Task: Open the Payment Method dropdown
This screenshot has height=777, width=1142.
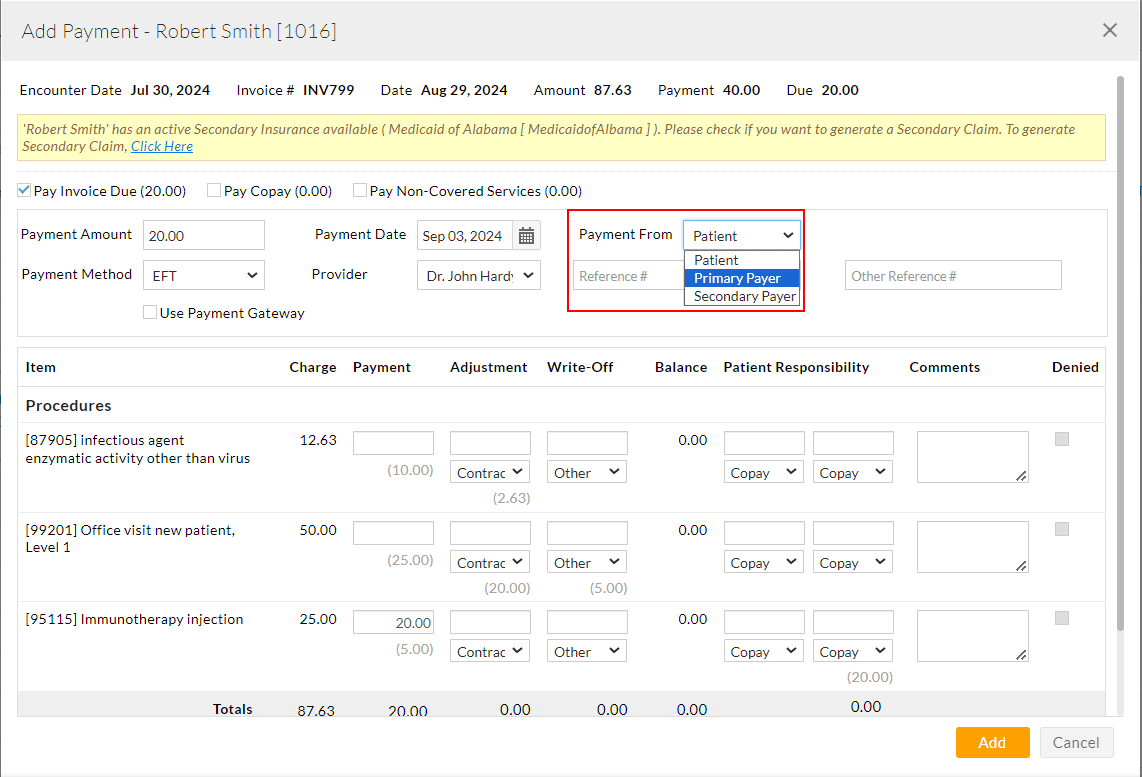Action: [203, 274]
